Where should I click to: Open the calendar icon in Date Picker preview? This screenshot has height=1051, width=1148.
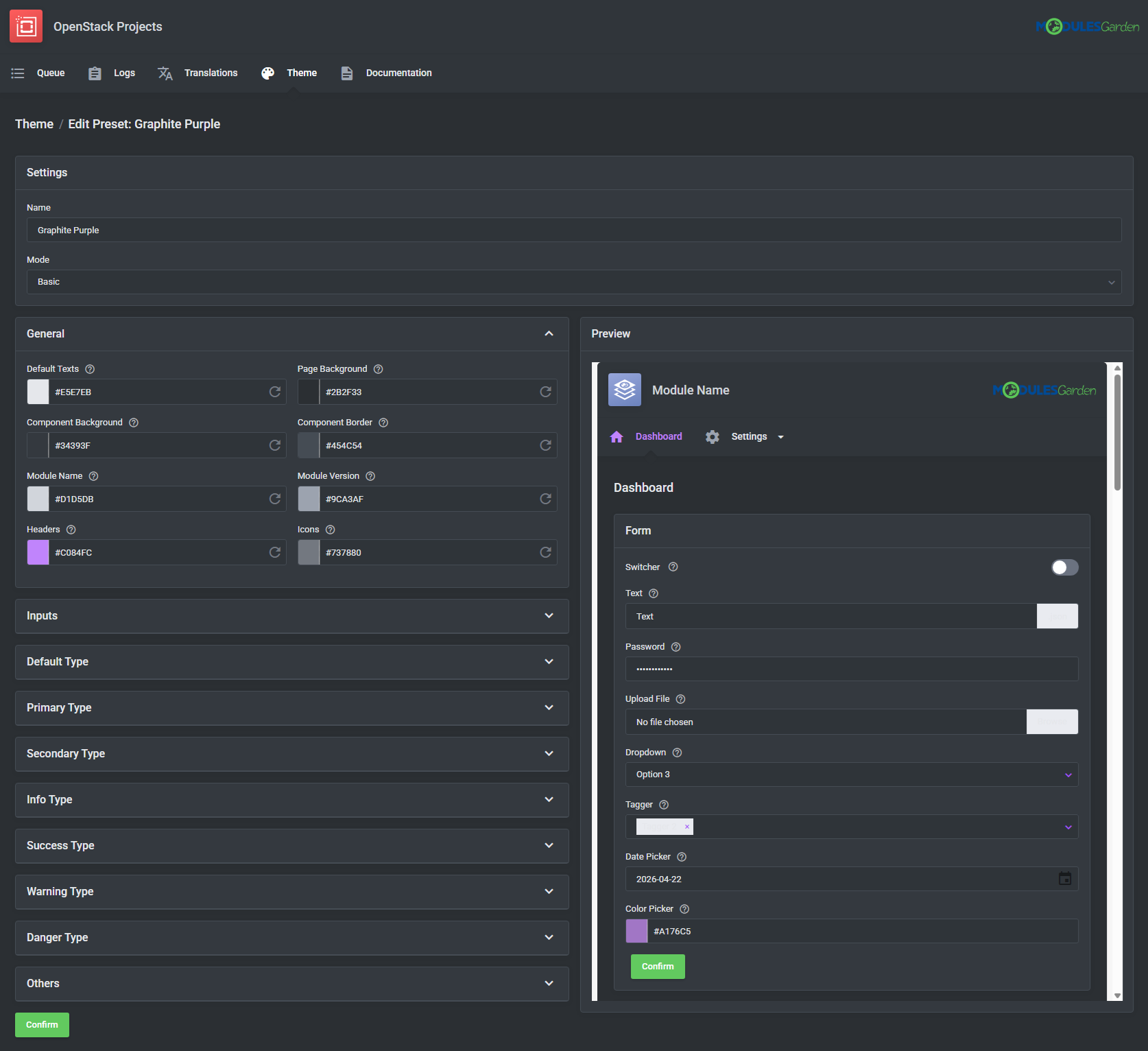coord(1064,878)
